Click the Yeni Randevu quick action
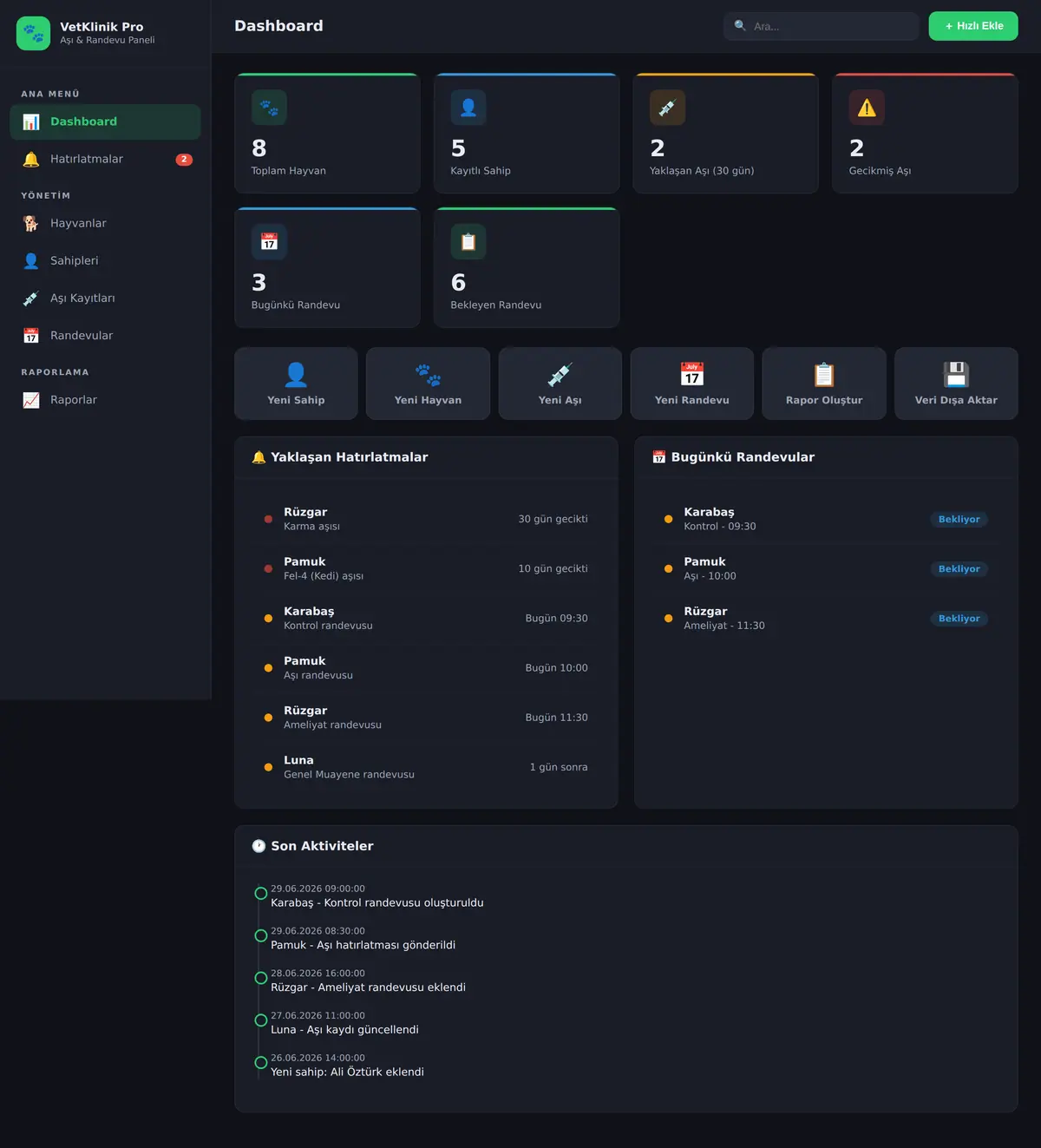 pyautogui.click(x=692, y=384)
